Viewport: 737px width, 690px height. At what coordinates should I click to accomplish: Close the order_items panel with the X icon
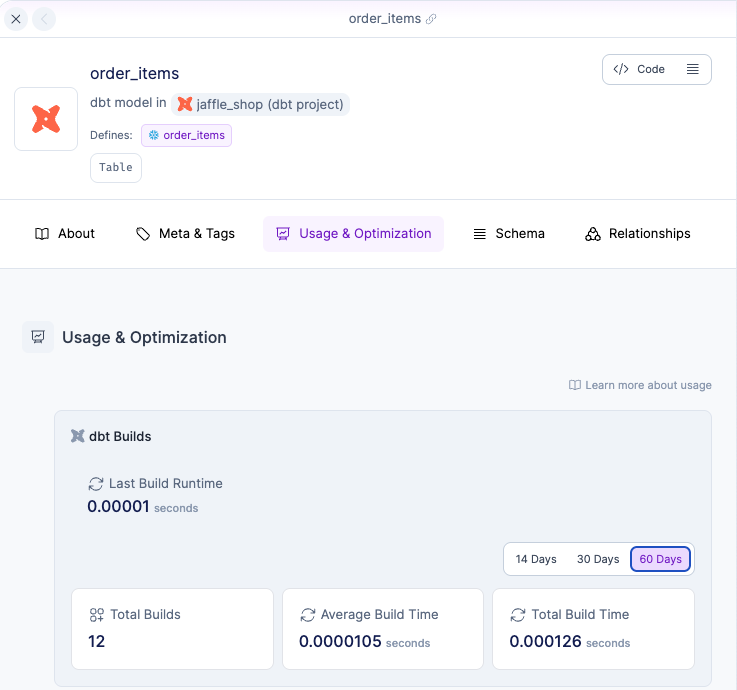point(16,19)
